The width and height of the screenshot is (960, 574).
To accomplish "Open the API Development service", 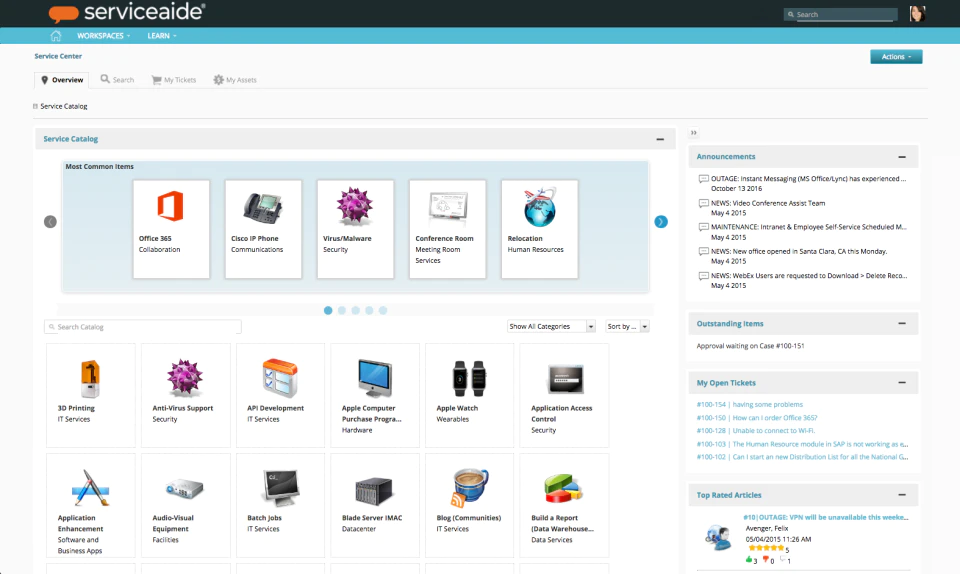I will tap(280, 395).
